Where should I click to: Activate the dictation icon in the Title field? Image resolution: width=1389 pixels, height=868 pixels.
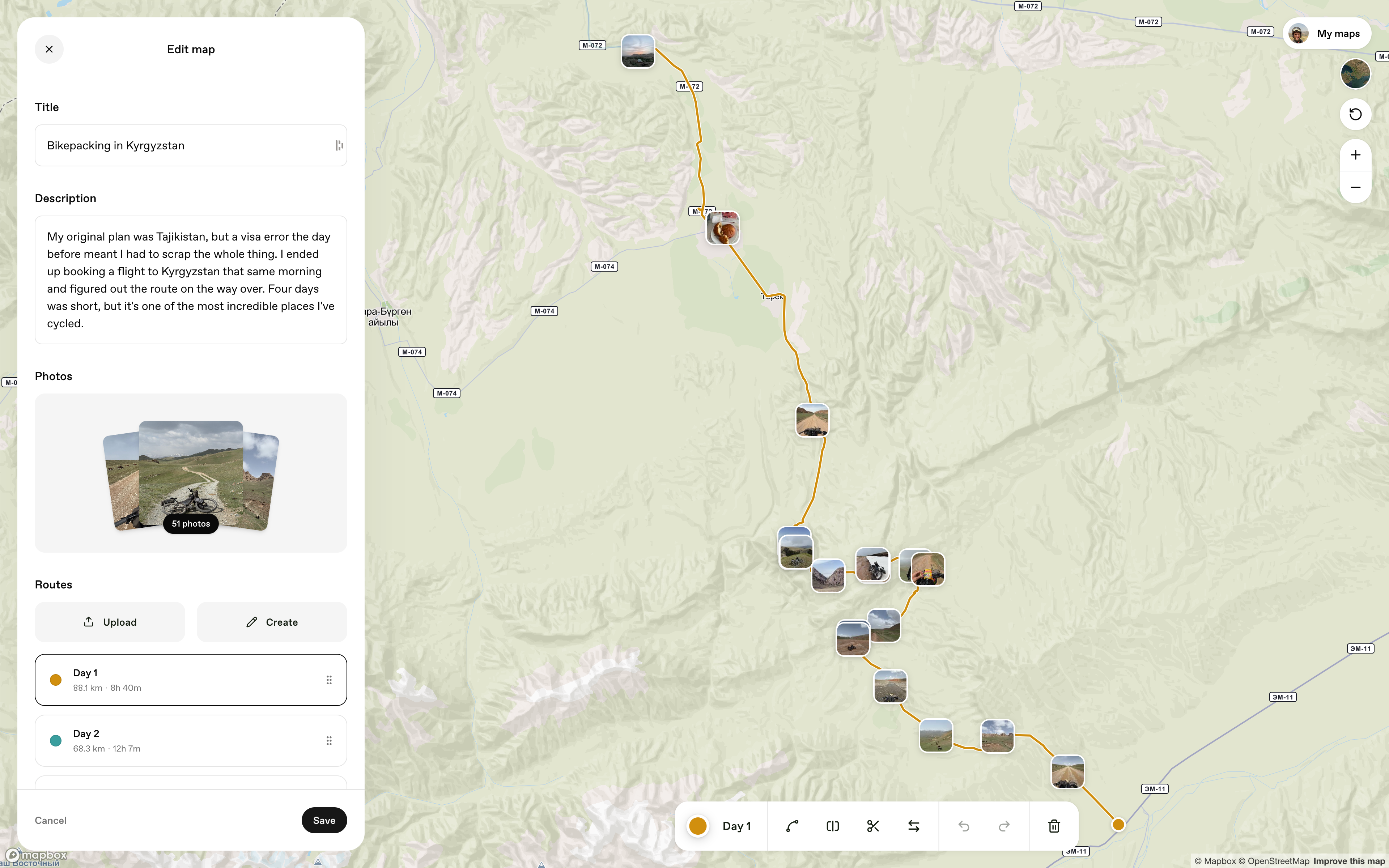(339, 145)
